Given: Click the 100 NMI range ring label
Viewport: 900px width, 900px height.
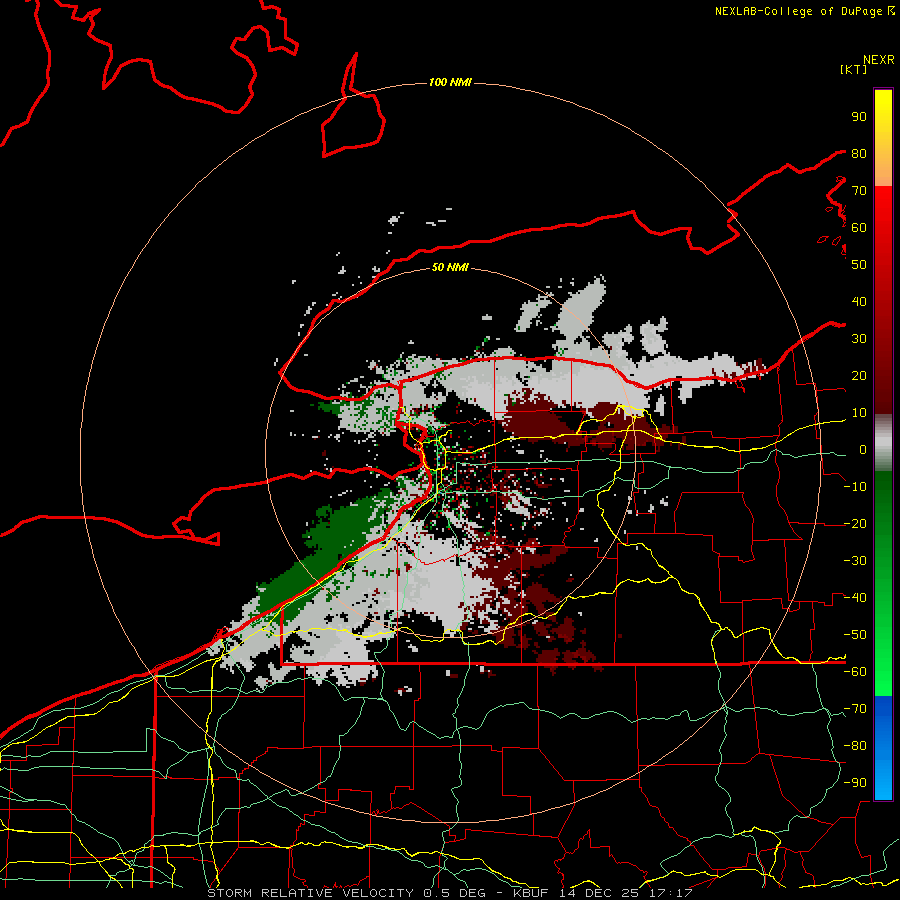Looking at the screenshot, I should pyautogui.click(x=450, y=83).
